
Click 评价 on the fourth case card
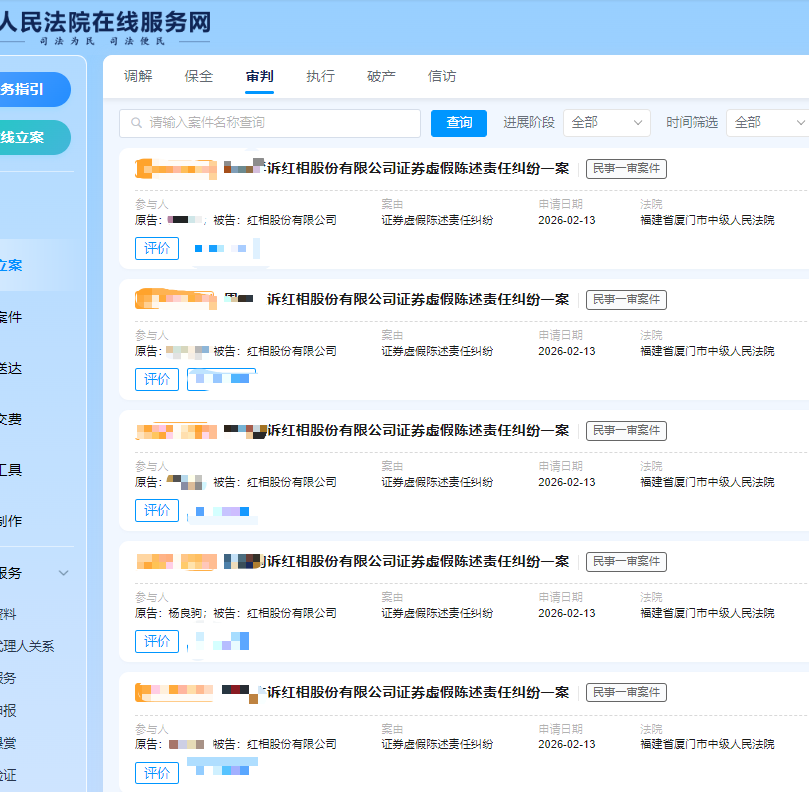click(157, 641)
